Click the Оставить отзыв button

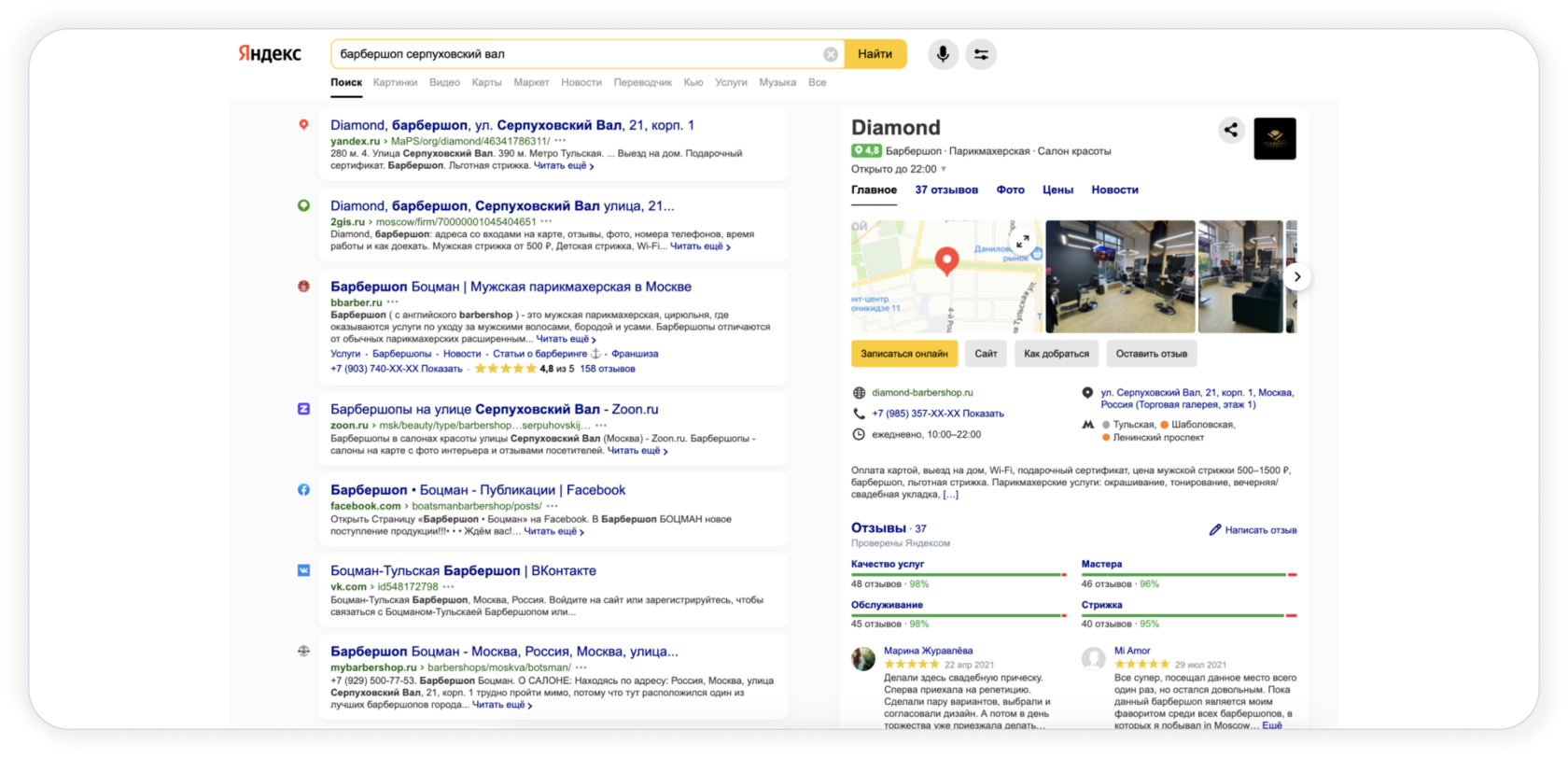[1152, 354]
